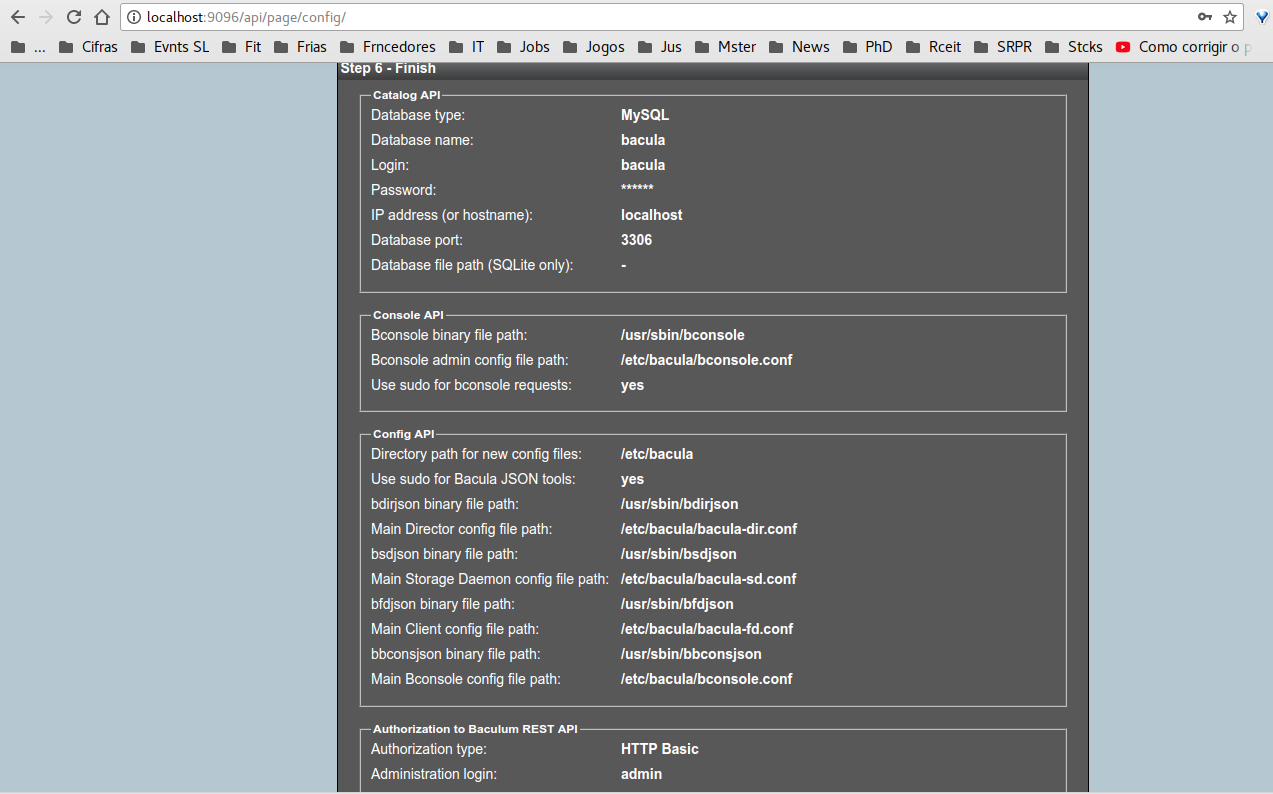Image resolution: width=1273 pixels, height=794 pixels.
Task: Click the 'Database file path (SQLite only):' label
Action: 472,265
